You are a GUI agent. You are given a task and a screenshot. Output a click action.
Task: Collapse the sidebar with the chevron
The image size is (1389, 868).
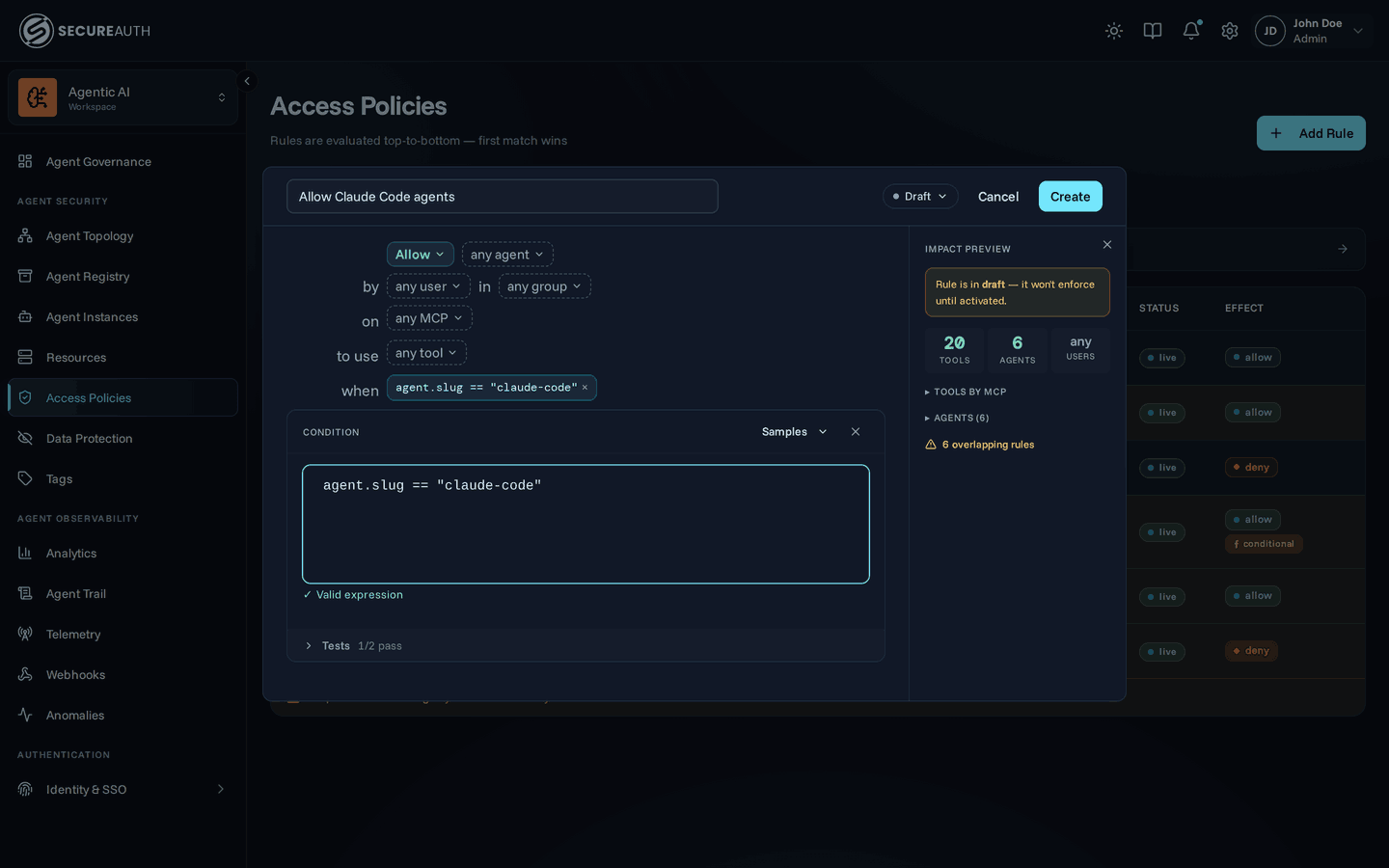tap(247, 81)
